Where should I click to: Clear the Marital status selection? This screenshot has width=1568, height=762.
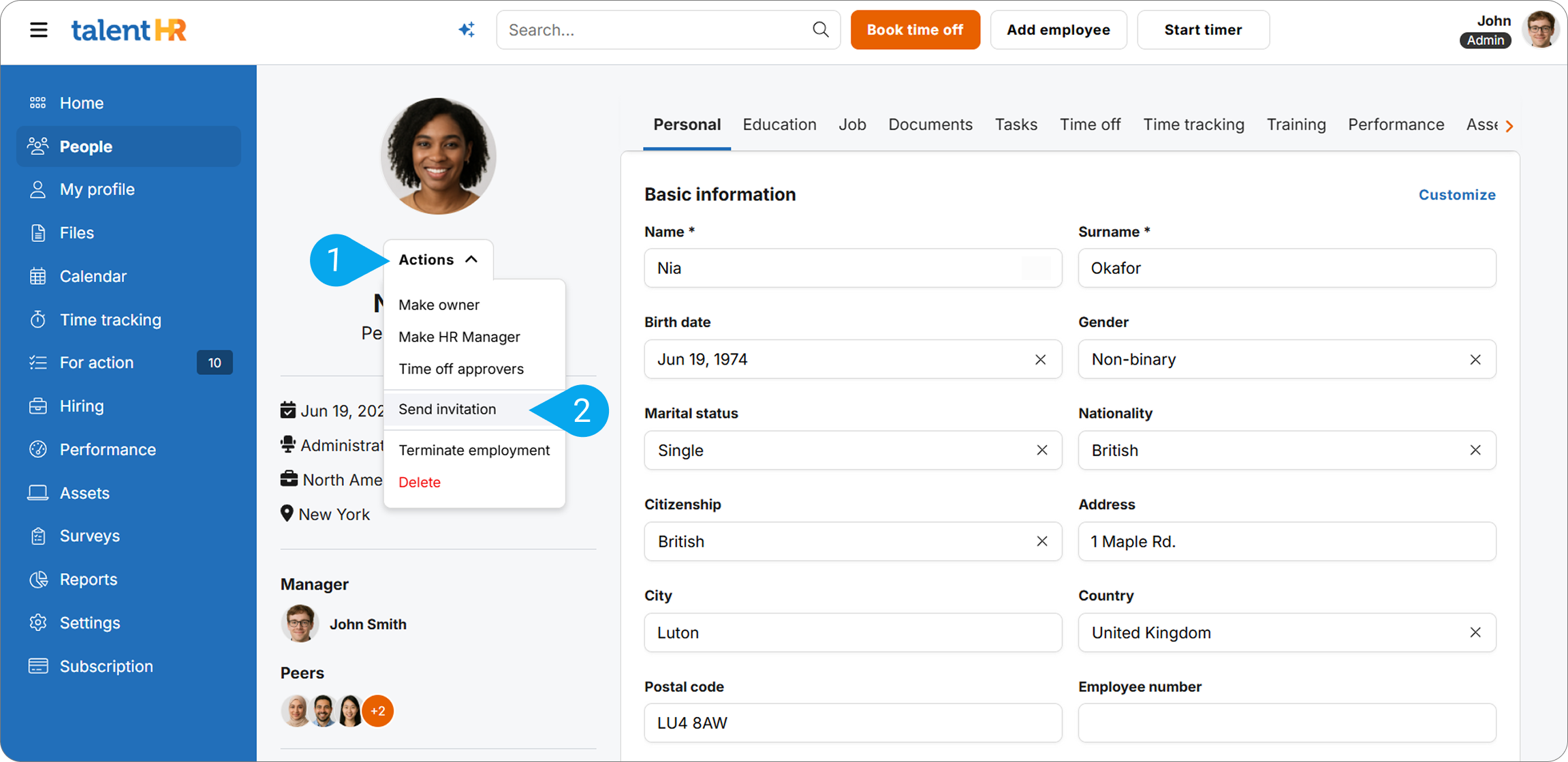1041,451
